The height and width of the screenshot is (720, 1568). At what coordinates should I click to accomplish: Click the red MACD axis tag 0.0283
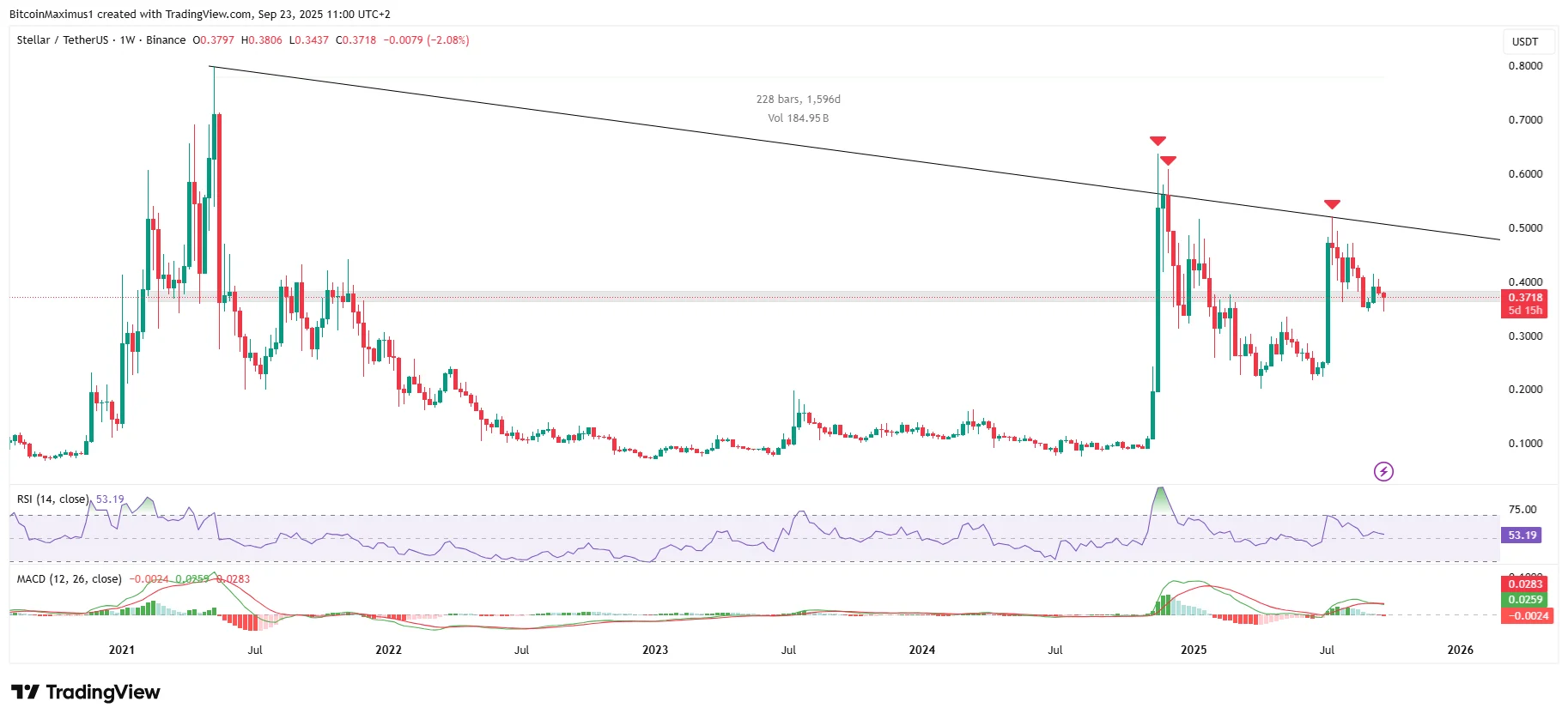[x=1526, y=584]
